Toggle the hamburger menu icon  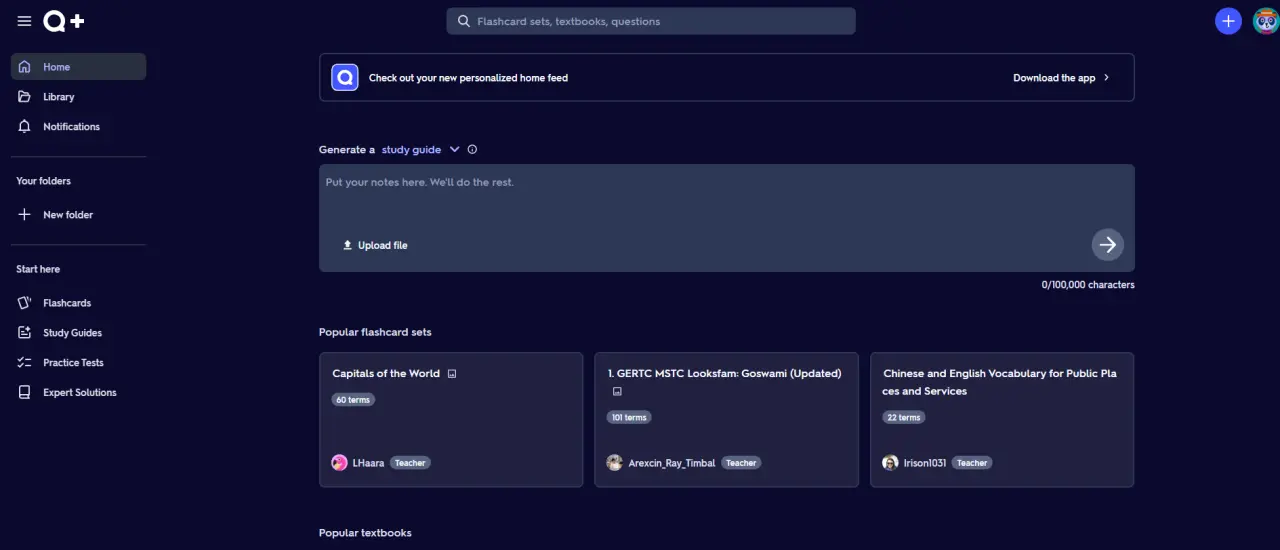pyautogui.click(x=24, y=21)
